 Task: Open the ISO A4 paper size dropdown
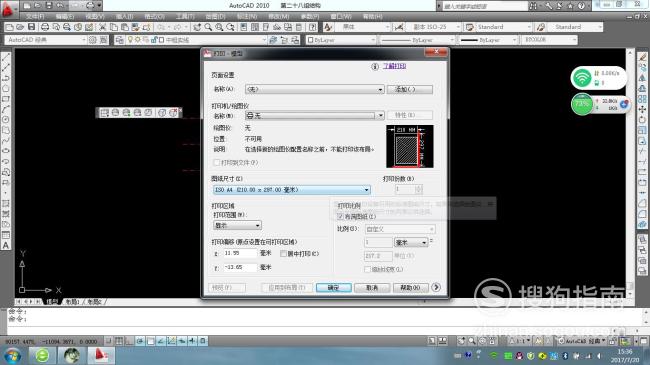point(291,190)
